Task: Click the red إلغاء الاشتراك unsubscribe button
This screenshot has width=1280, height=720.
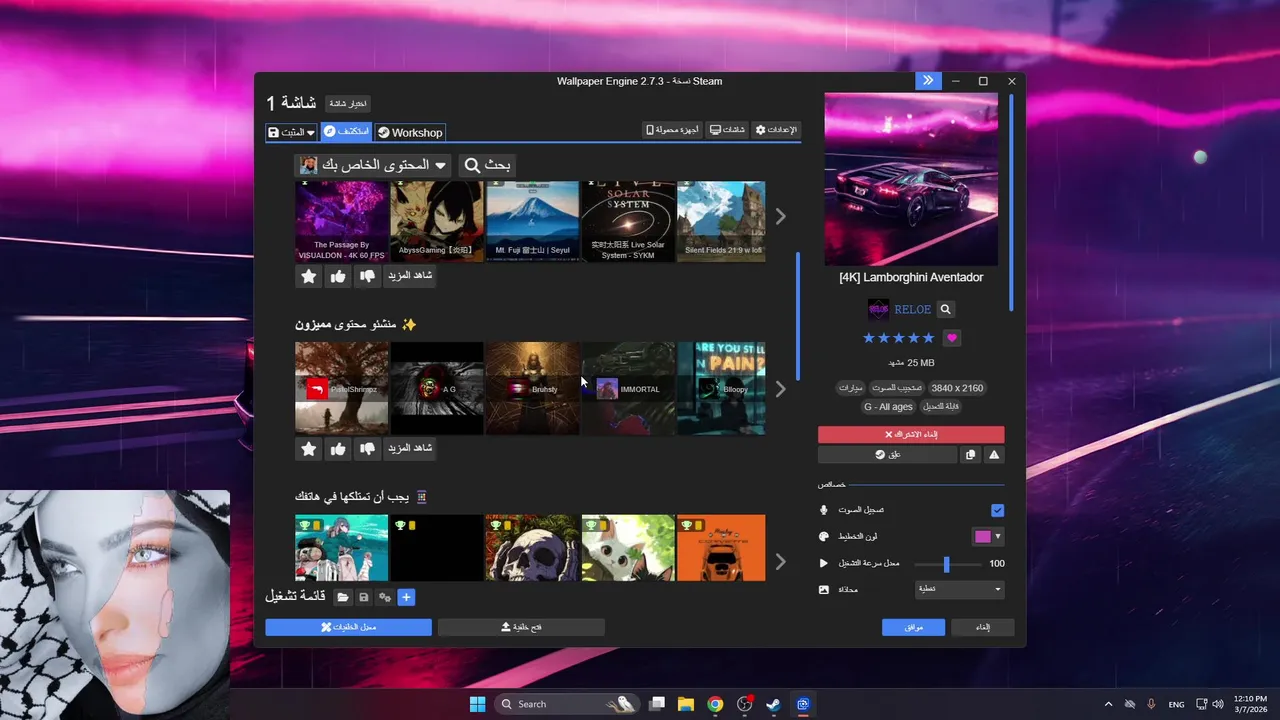Action: tap(911, 435)
